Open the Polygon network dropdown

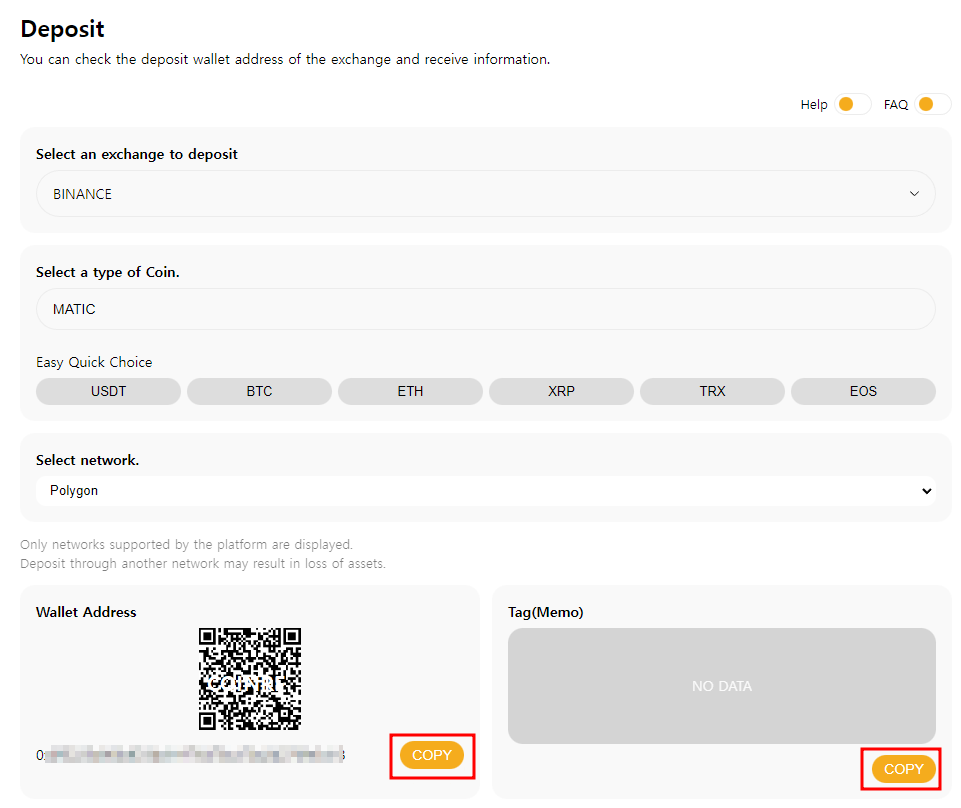coord(485,491)
